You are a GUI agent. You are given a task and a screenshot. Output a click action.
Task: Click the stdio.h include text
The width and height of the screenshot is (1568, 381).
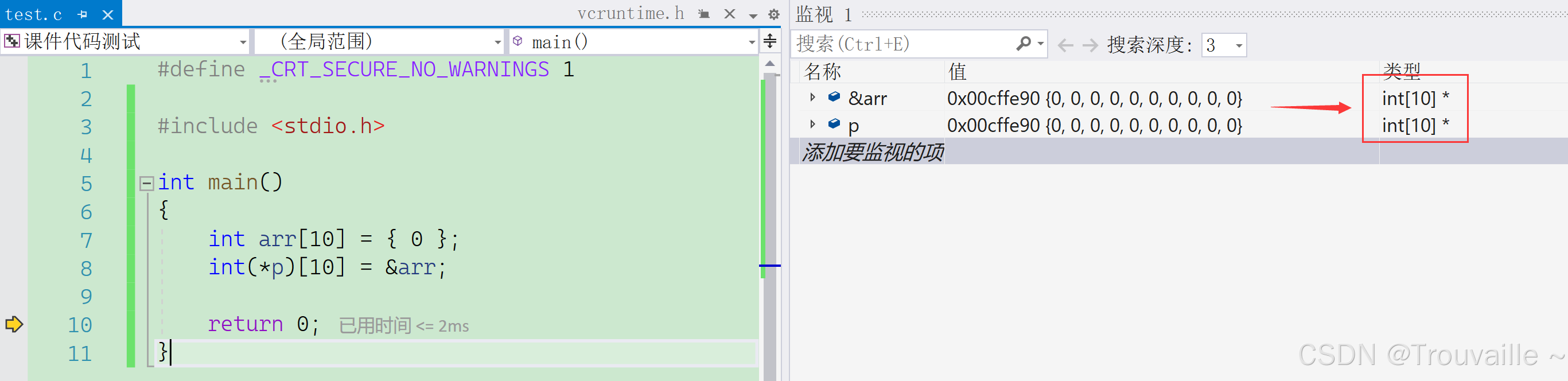328,126
